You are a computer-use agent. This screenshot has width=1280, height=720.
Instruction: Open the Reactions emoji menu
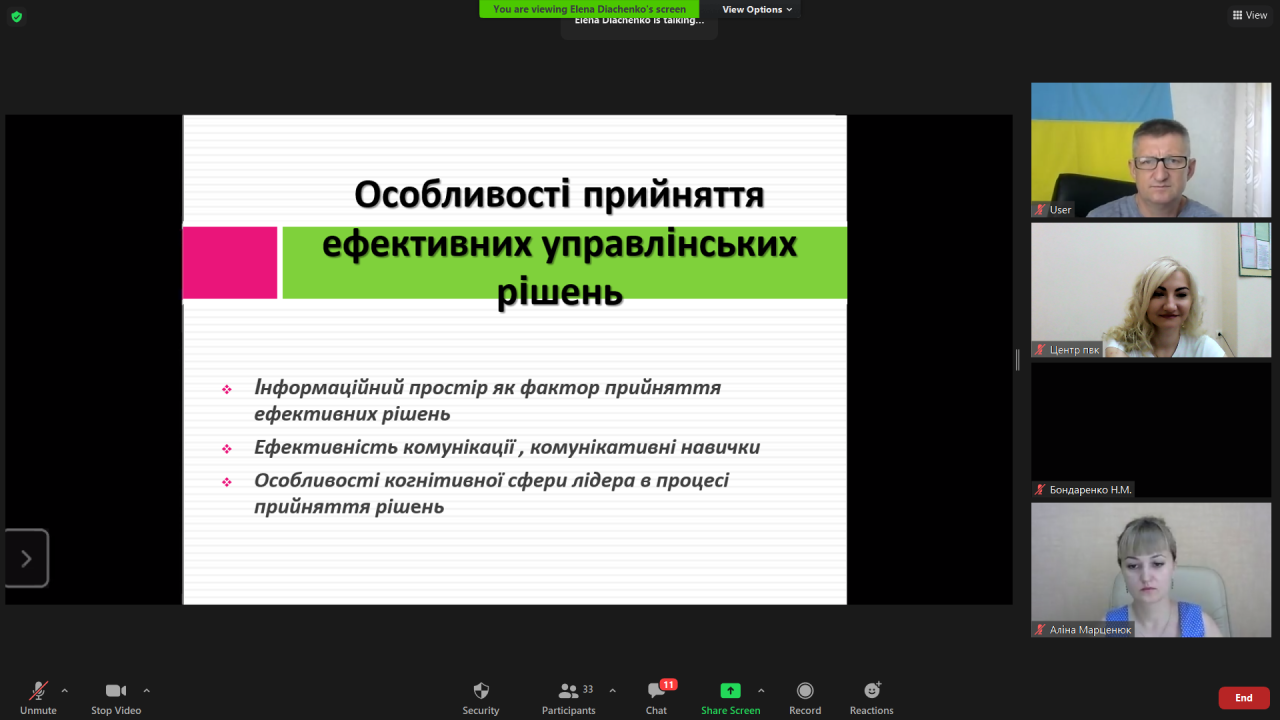[x=872, y=691]
